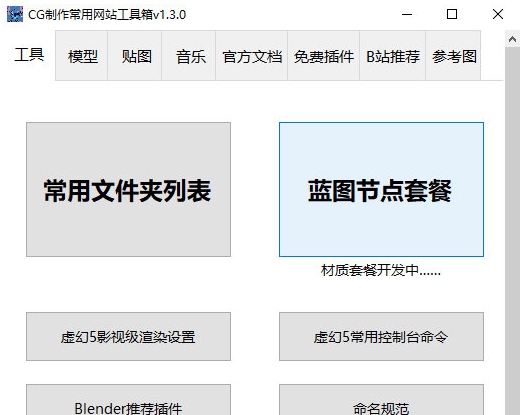The width and height of the screenshot is (523, 415).
Task: Open 虚幻5常用控制台命令
Action: tap(381, 337)
